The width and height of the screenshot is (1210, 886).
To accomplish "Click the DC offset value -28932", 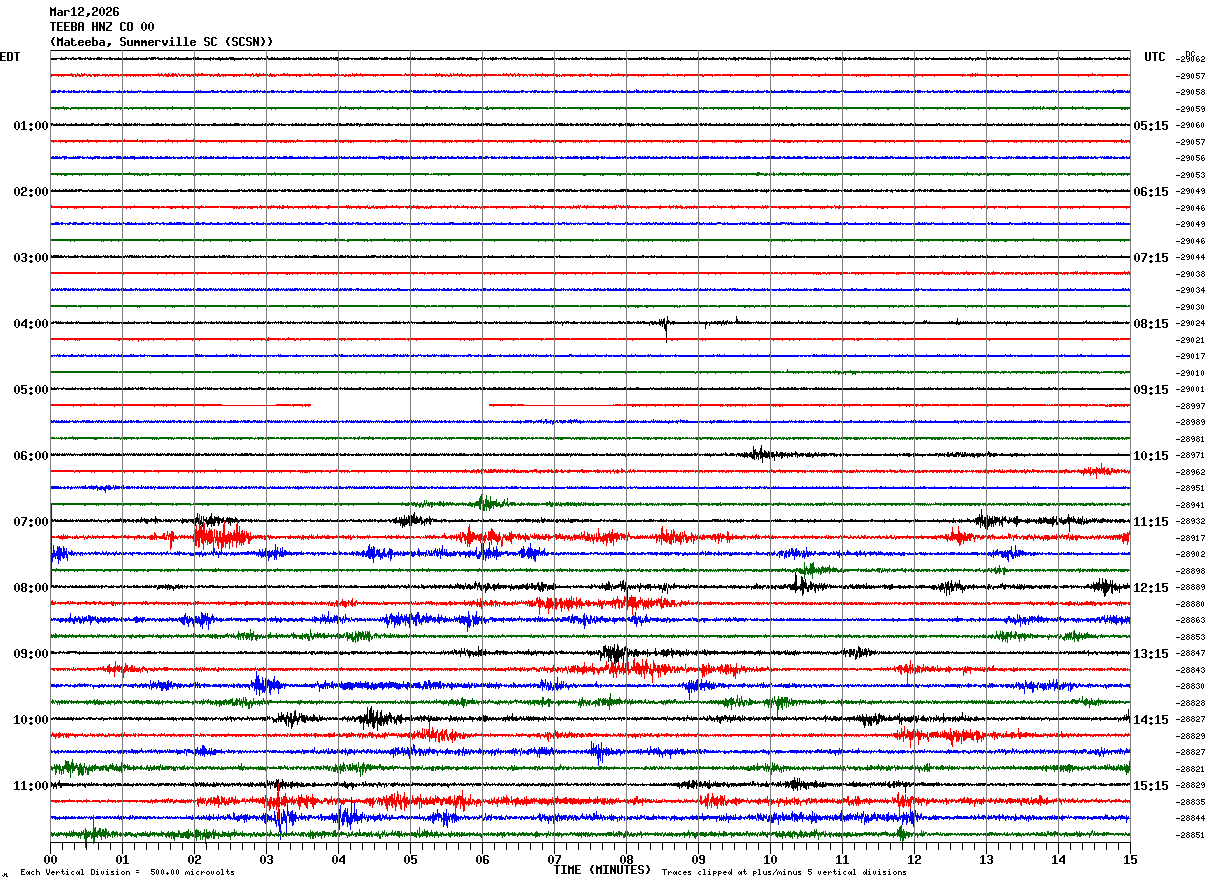I will (1191, 522).
